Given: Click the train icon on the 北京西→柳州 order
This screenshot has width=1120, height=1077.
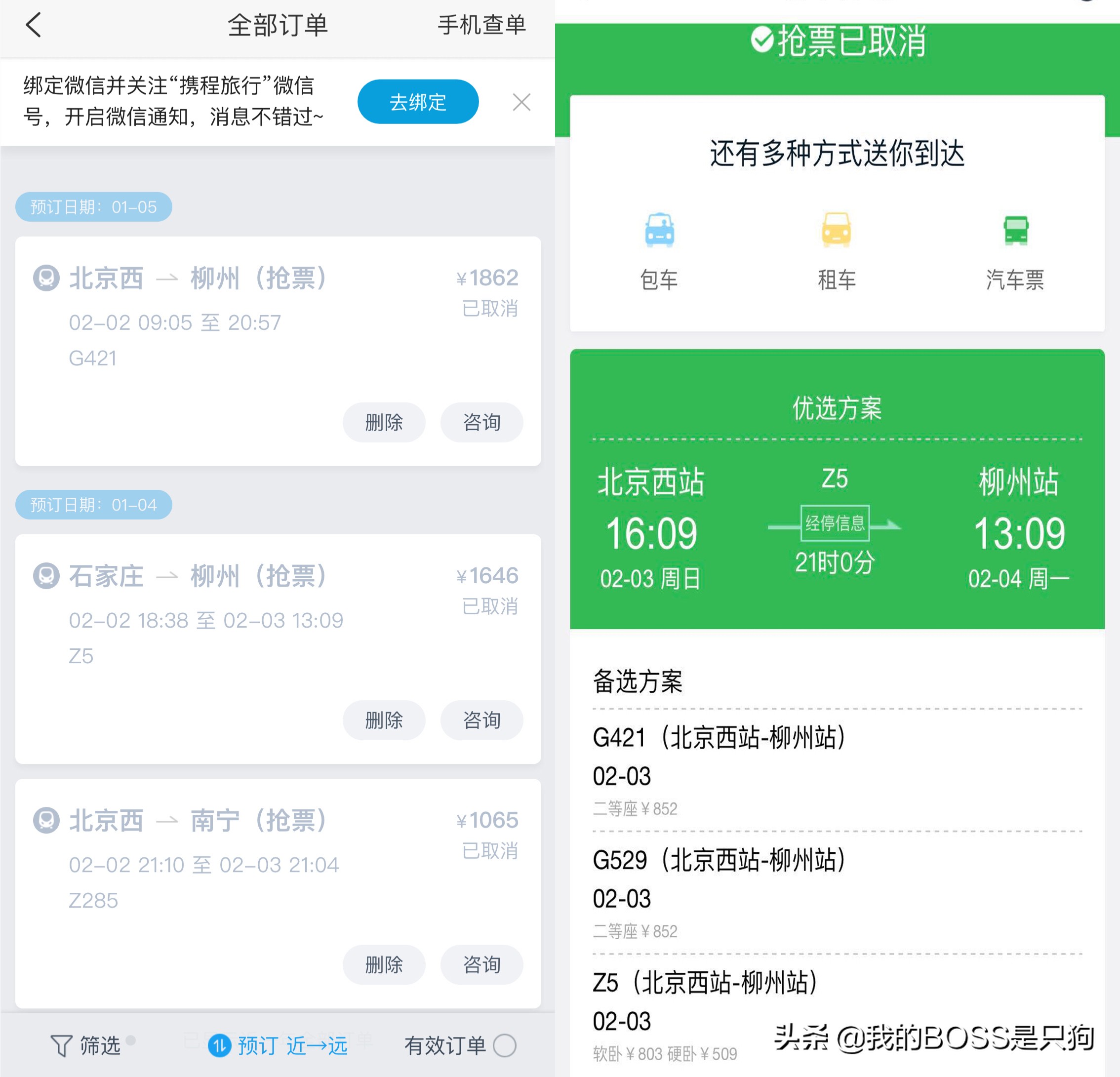Looking at the screenshot, I should [x=47, y=278].
